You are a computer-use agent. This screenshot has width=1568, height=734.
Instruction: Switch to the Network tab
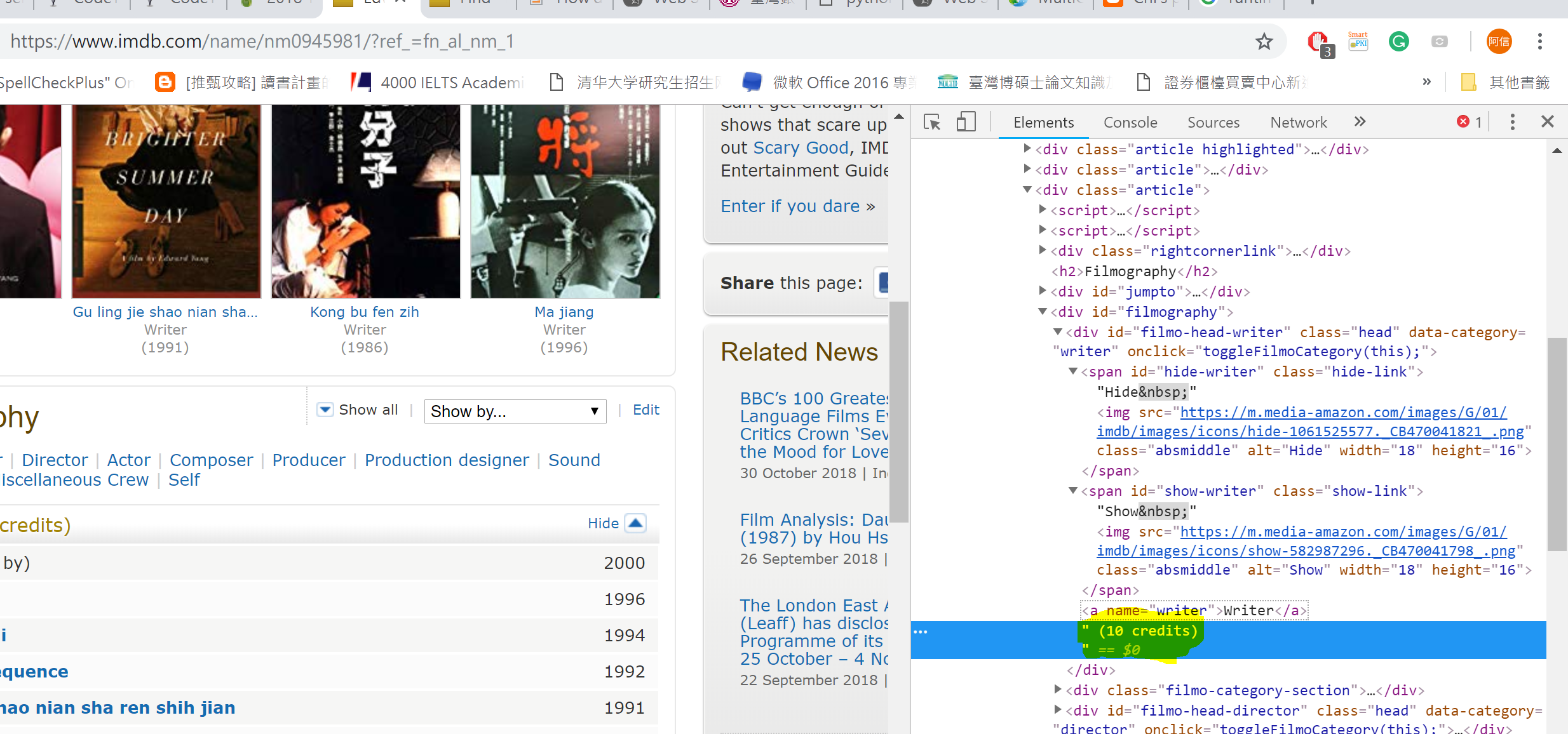1299,123
